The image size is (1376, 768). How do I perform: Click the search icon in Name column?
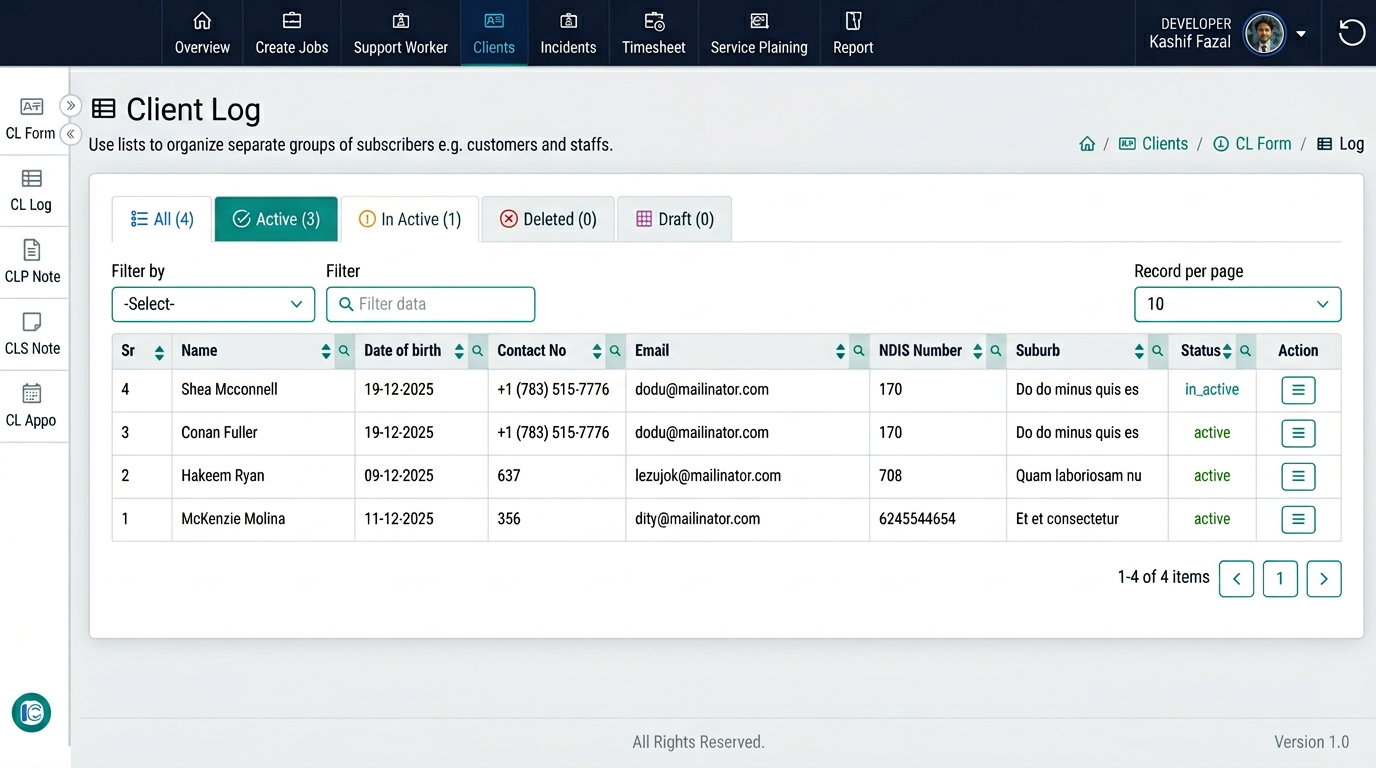click(x=344, y=351)
